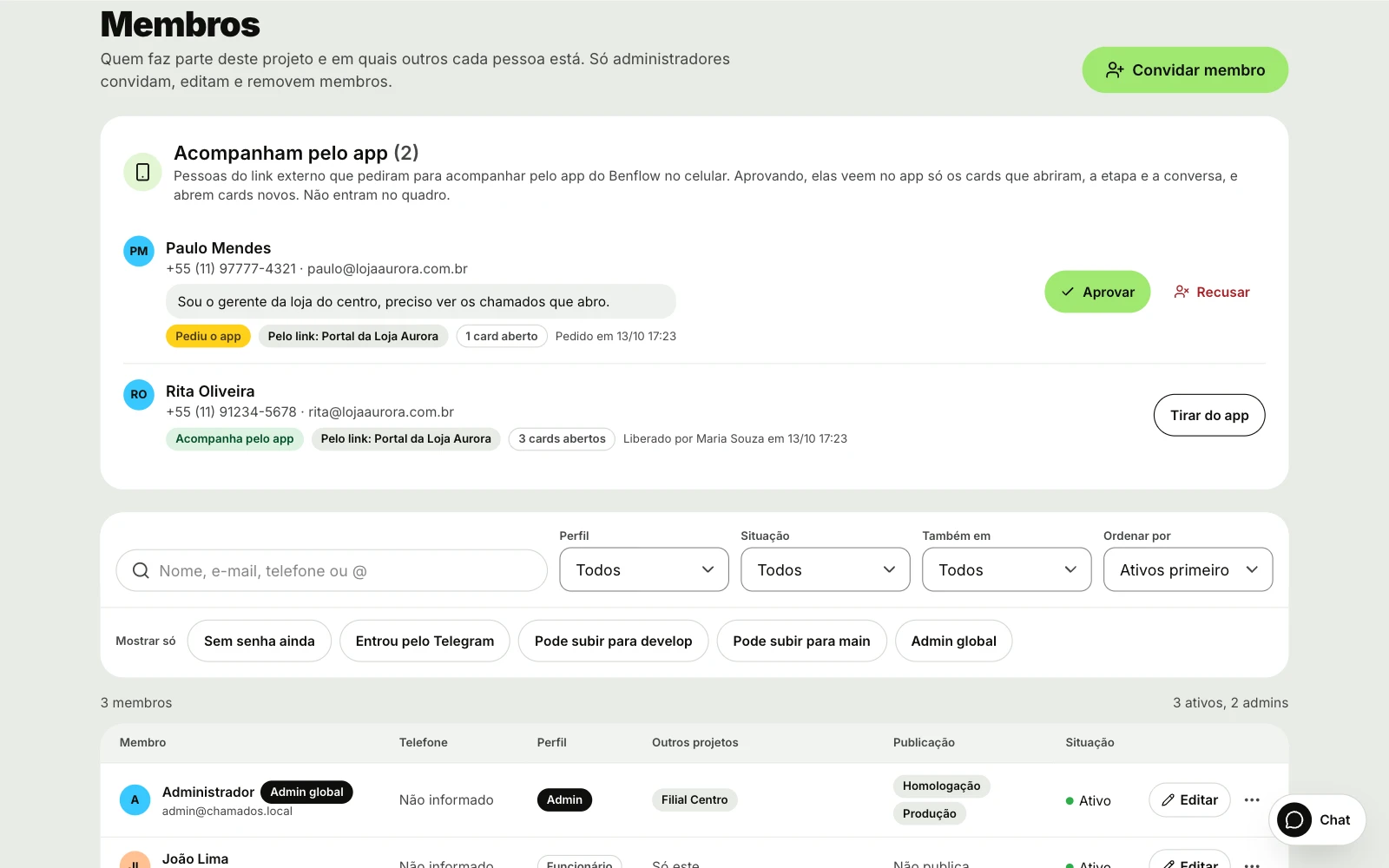Click the magnifier icon in search box
Screen dimensions: 1389x868
pyautogui.click(x=141, y=570)
